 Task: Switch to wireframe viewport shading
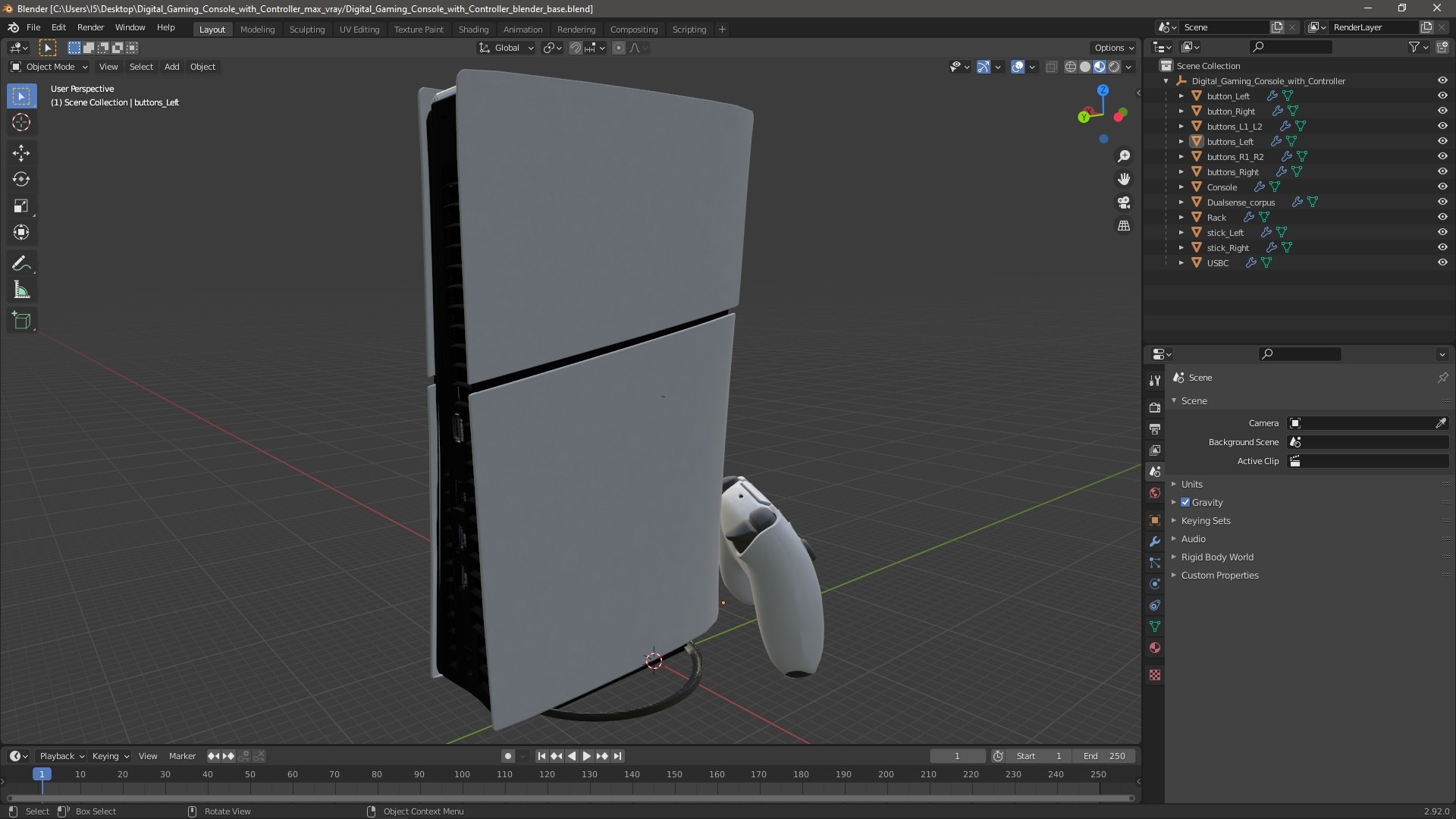(x=1071, y=67)
